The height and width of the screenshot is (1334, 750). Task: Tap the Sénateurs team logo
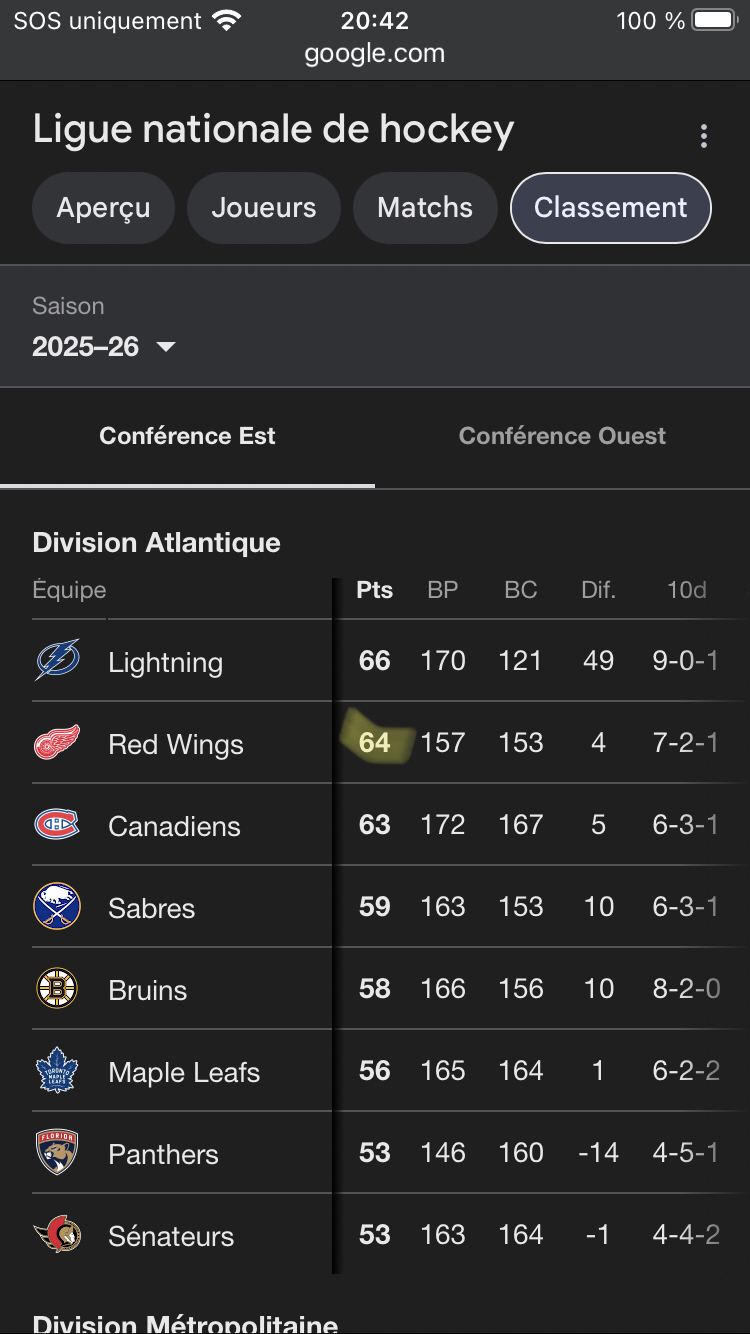tap(57, 1235)
